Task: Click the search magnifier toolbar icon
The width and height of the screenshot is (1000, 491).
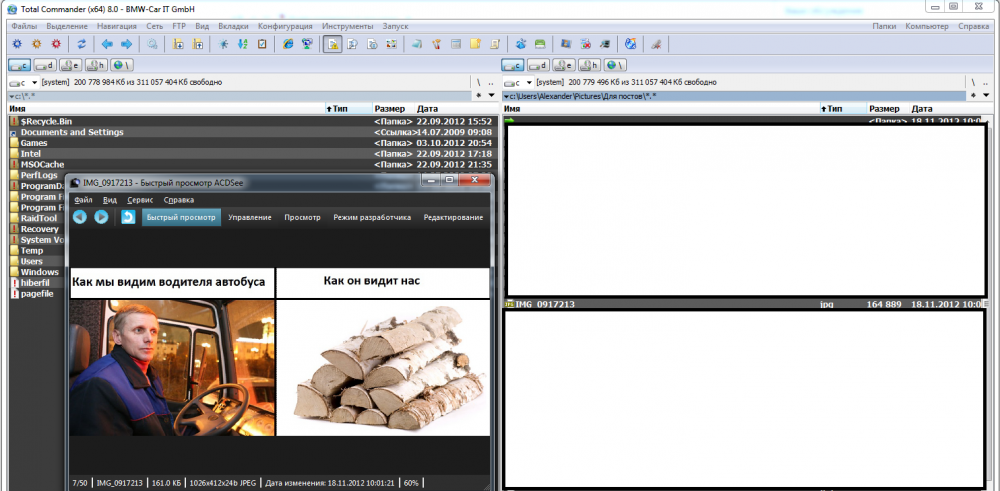Action: point(153,44)
